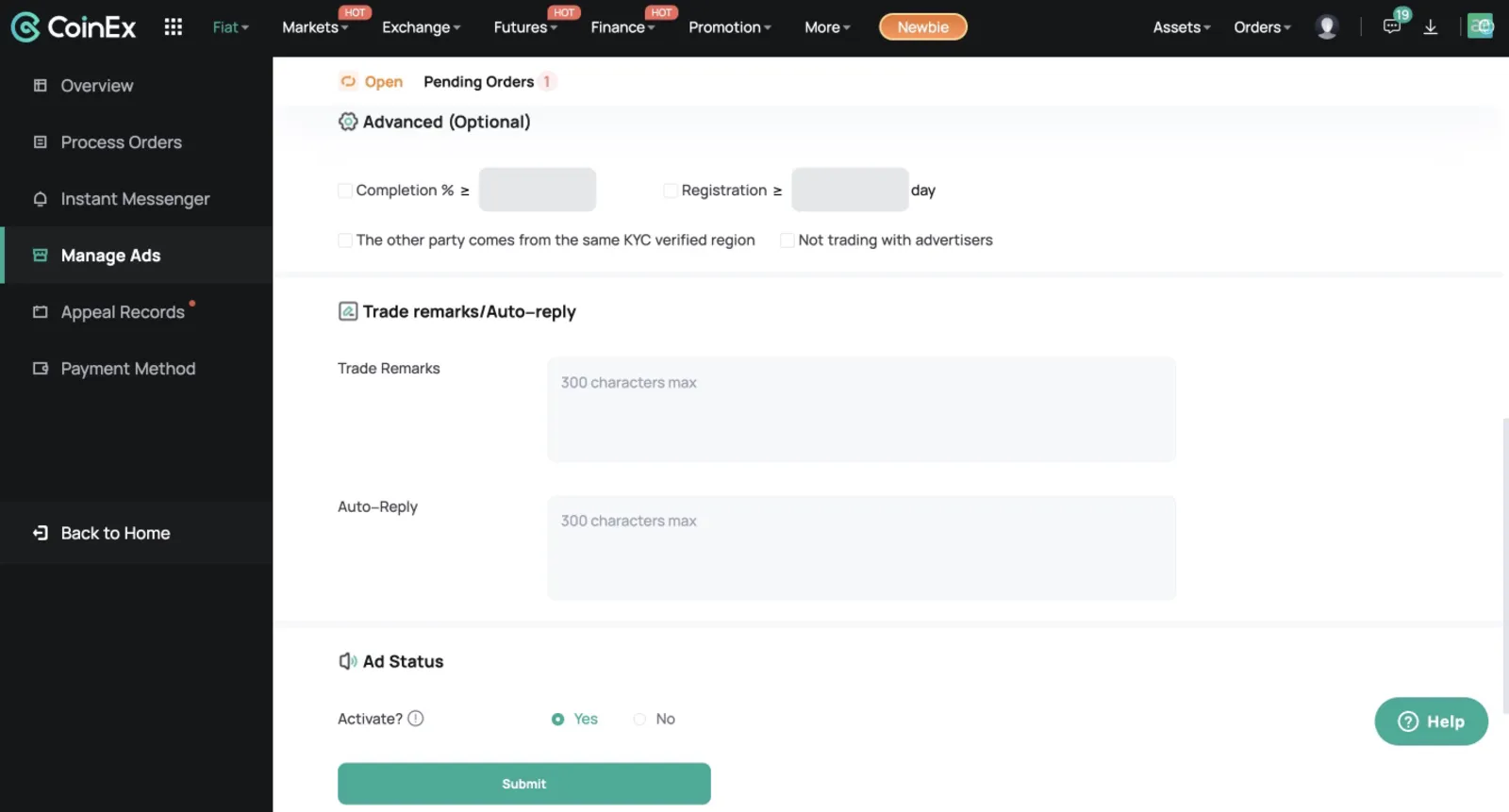Click the Payment Method sidebar icon
The width and height of the screenshot is (1509, 812).
coord(40,369)
